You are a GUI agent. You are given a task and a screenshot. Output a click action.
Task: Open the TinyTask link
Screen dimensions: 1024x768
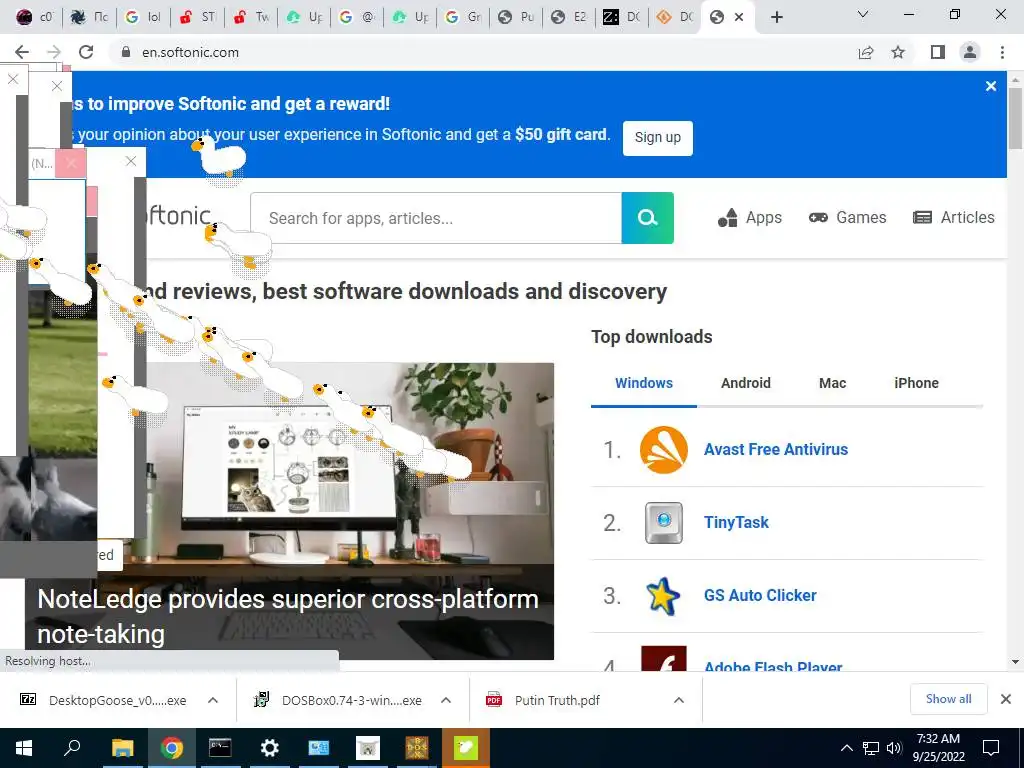pos(736,522)
